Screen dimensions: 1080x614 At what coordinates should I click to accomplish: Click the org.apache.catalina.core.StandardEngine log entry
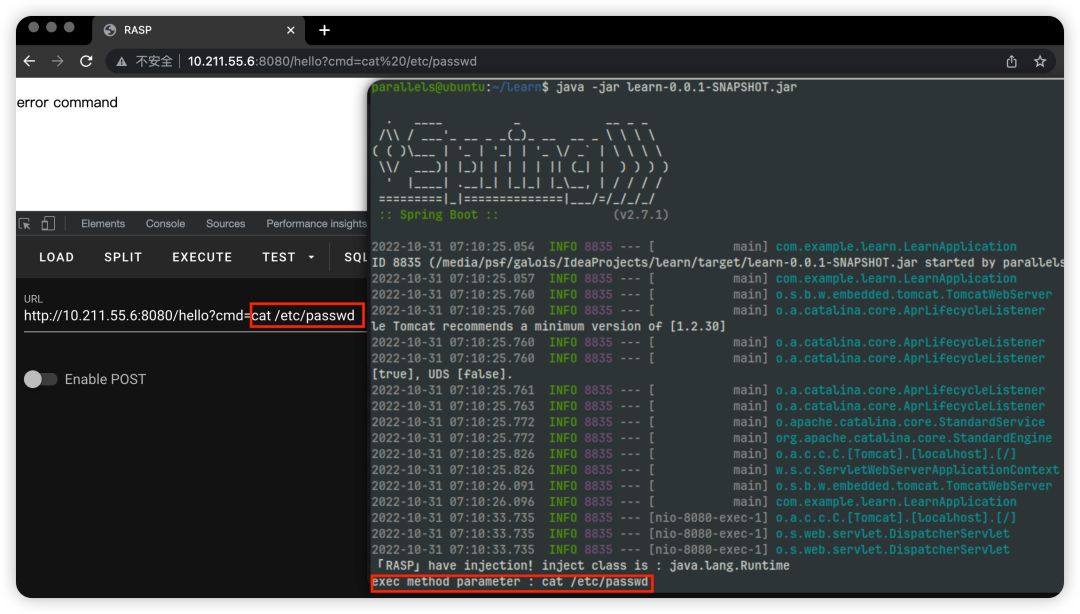point(913,438)
